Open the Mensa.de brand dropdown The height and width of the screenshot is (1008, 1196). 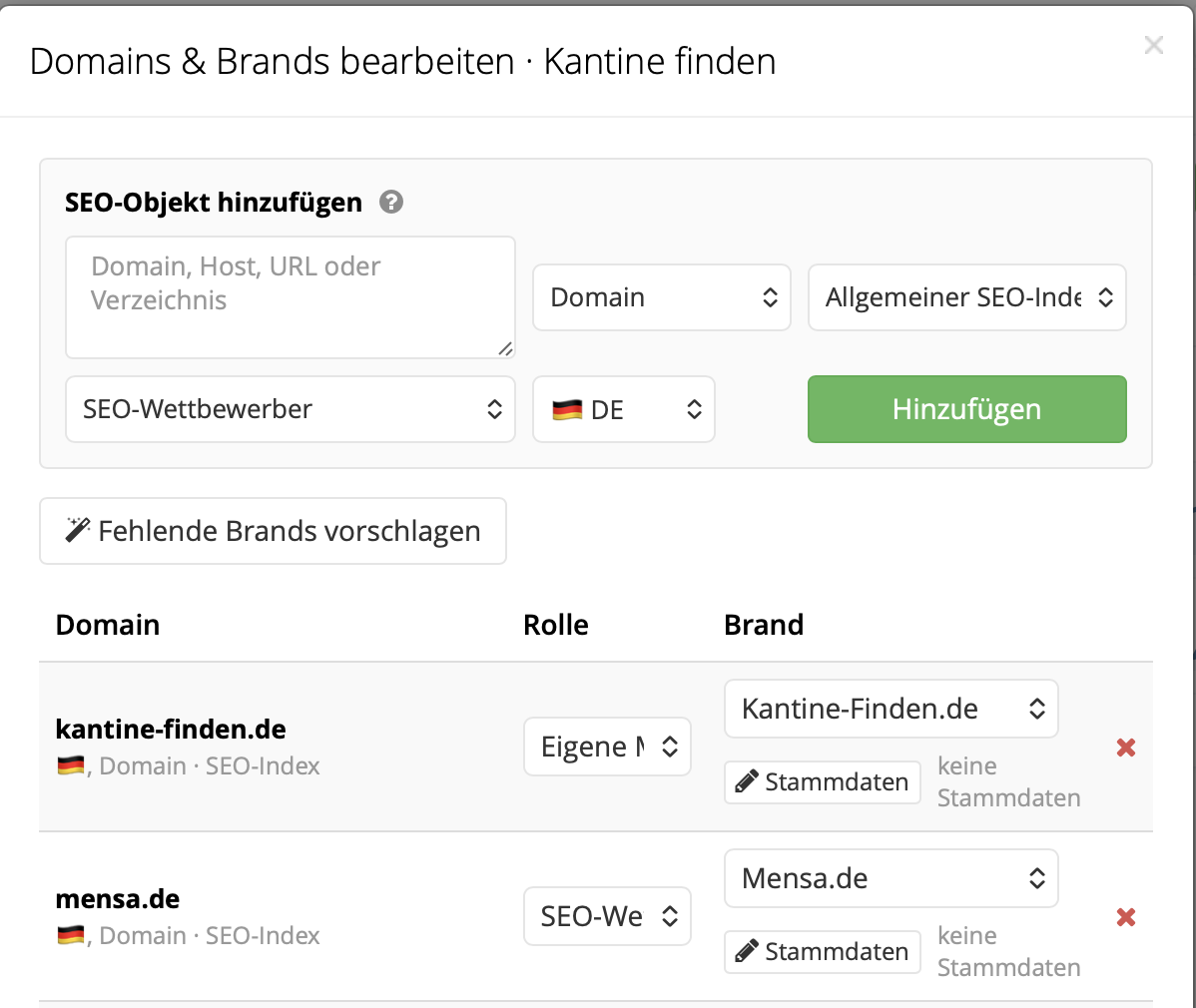click(x=891, y=878)
